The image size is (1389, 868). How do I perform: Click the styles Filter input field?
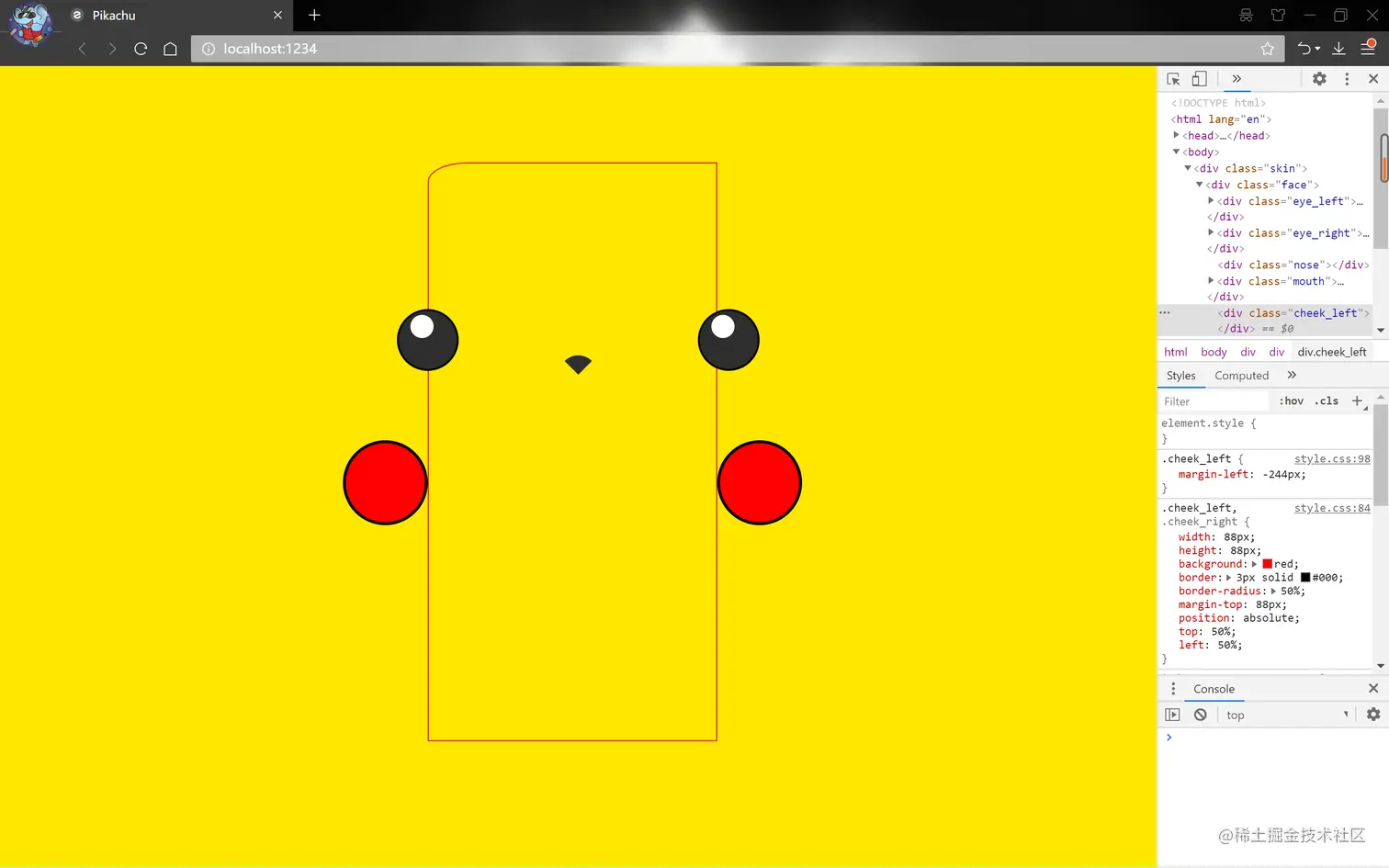tap(1213, 400)
